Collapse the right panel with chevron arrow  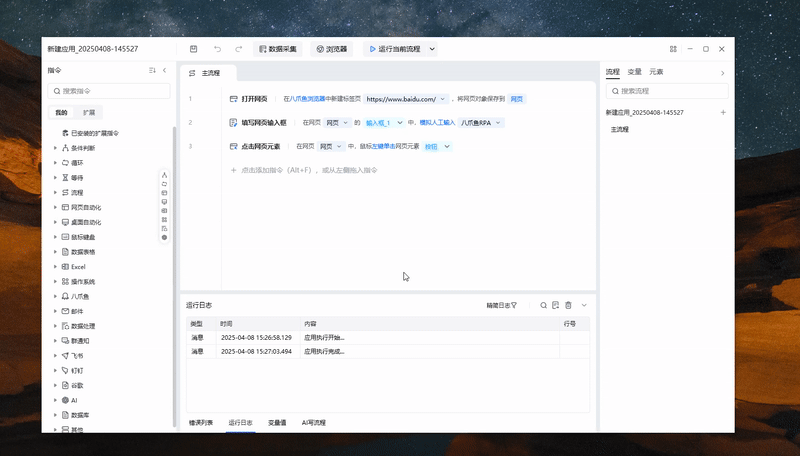722,73
